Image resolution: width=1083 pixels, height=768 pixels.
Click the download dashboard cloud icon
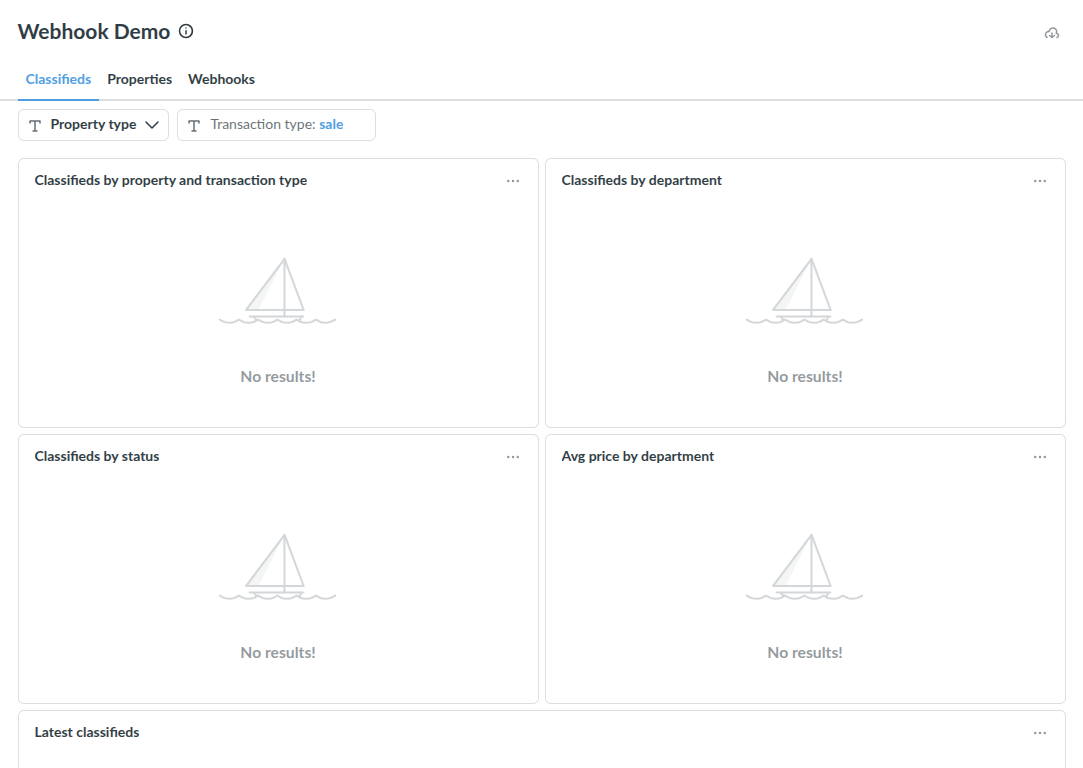1051,33
